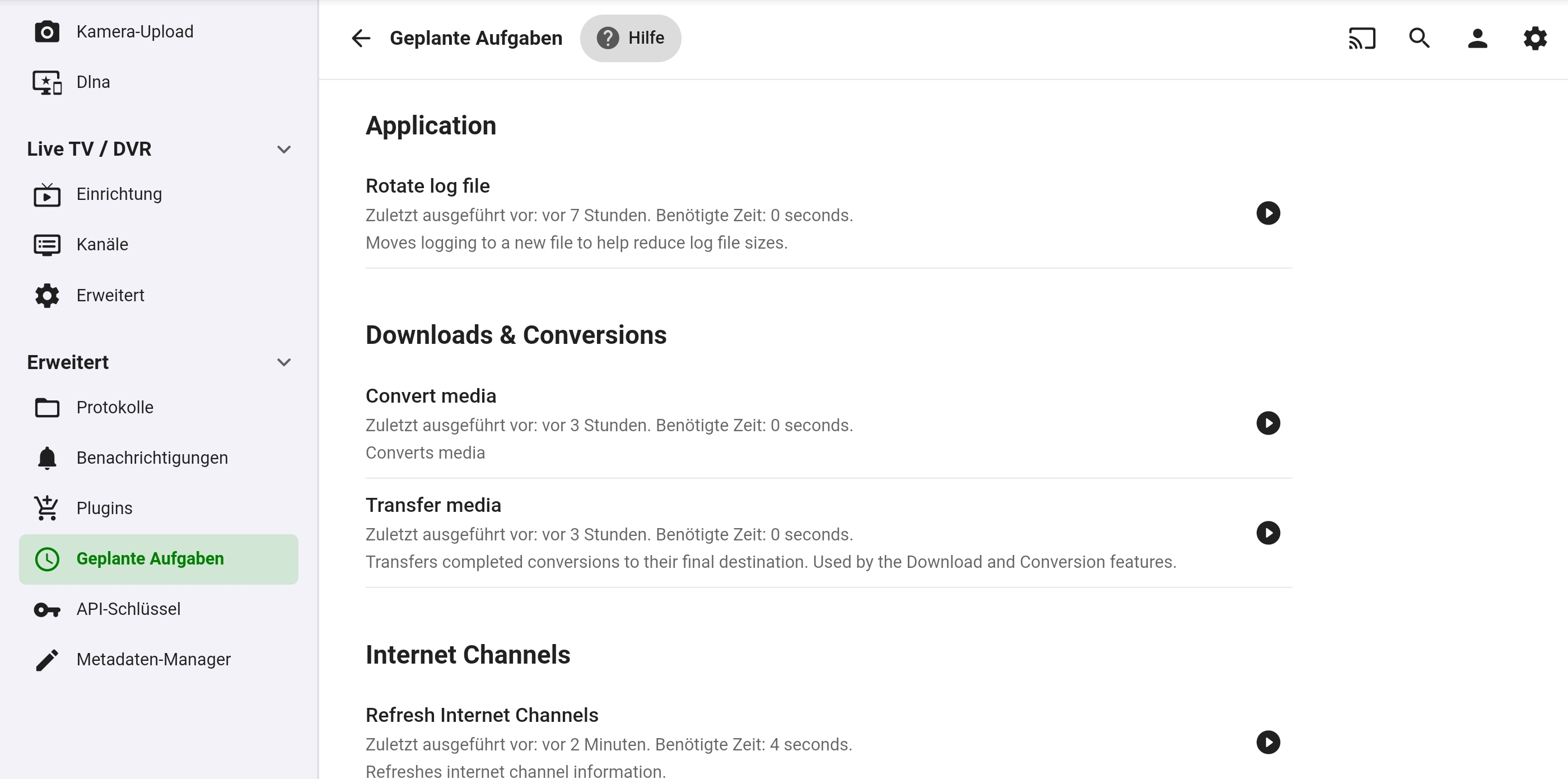Image resolution: width=1568 pixels, height=779 pixels.
Task: Click "Moves logging to a new file" description
Action: [576, 243]
